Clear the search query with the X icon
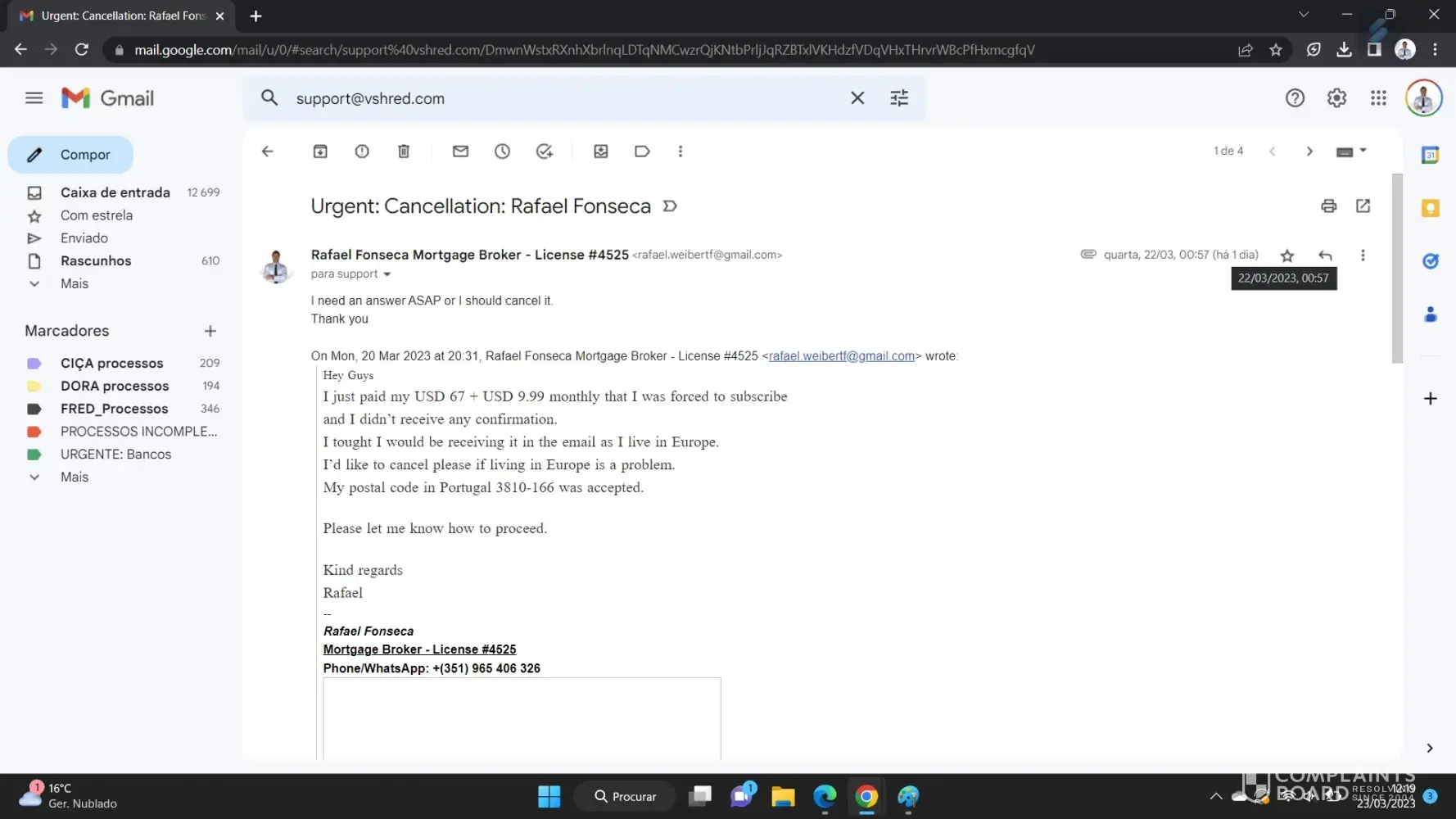 click(x=857, y=98)
